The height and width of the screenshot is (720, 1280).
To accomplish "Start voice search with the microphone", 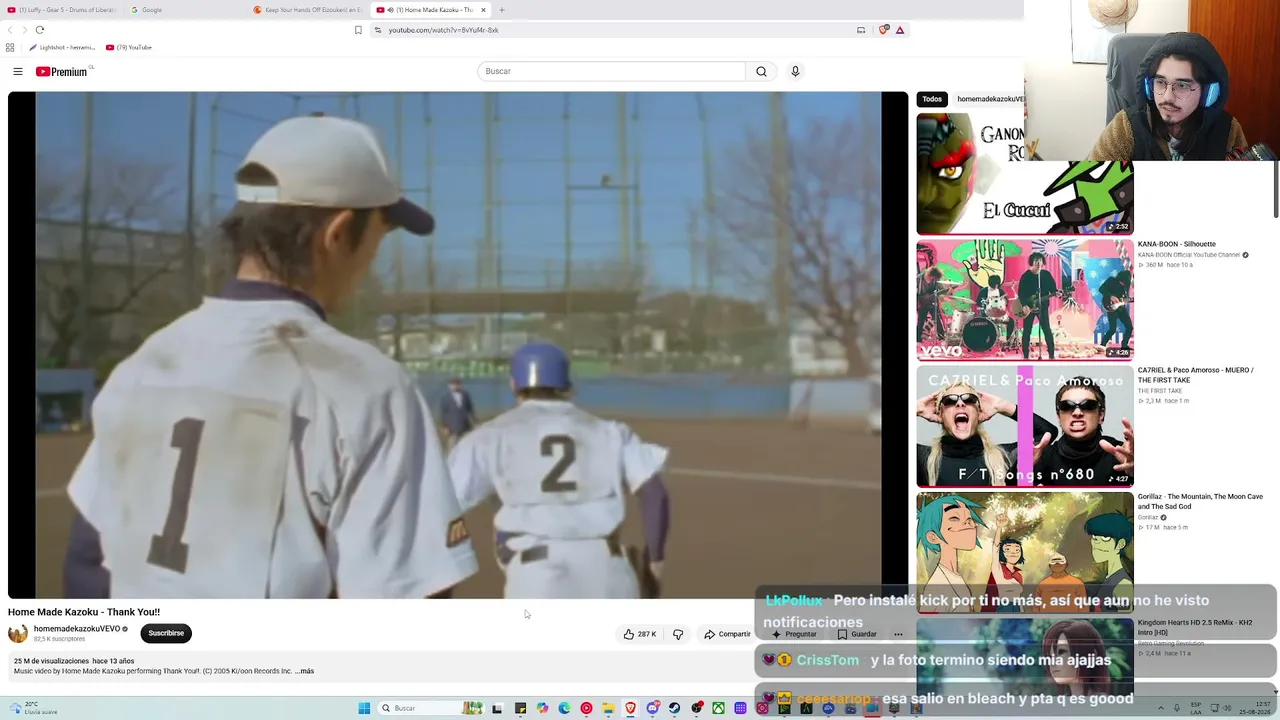I will click(795, 71).
